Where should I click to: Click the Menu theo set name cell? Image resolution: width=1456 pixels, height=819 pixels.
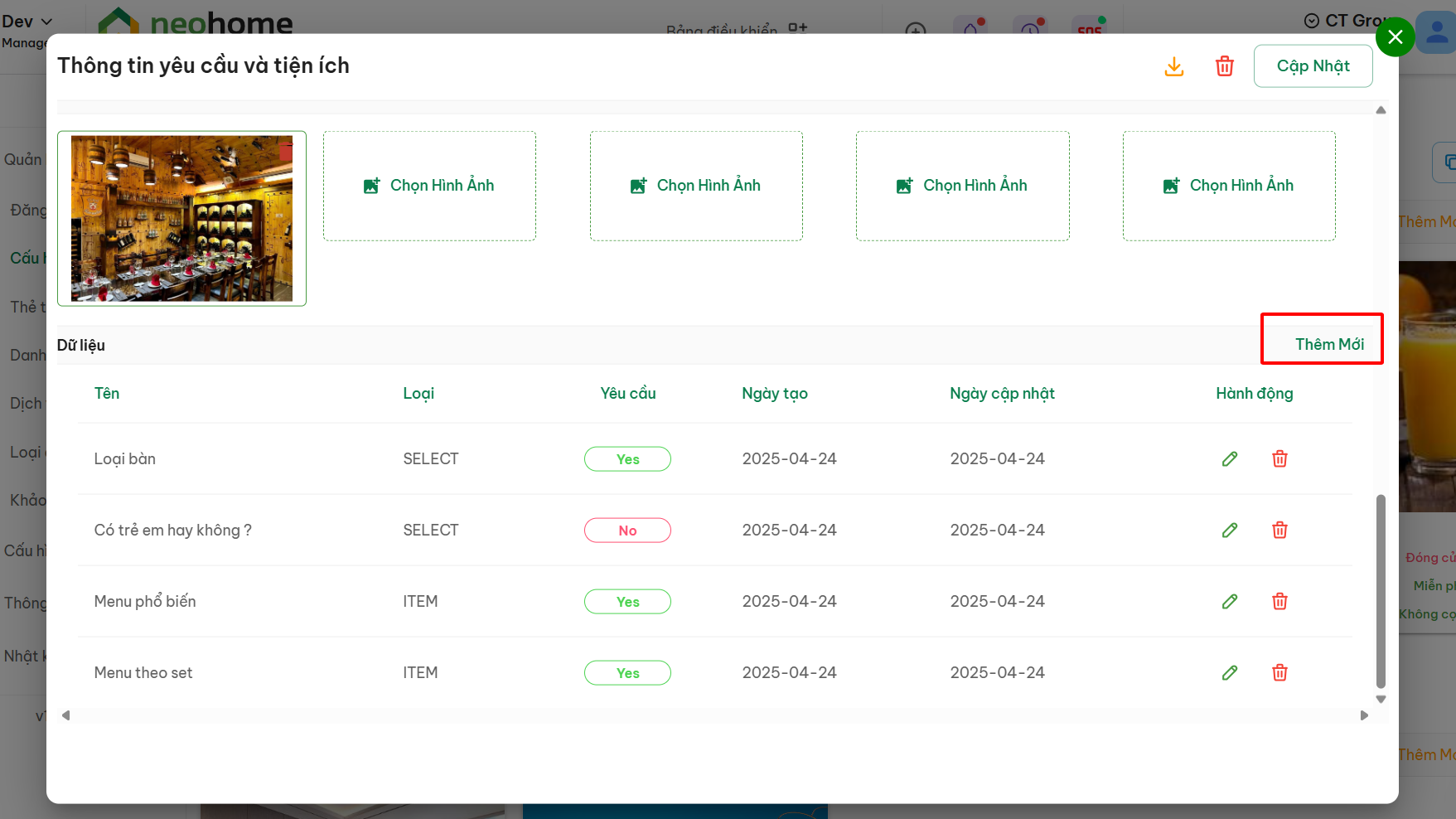click(143, 672)
